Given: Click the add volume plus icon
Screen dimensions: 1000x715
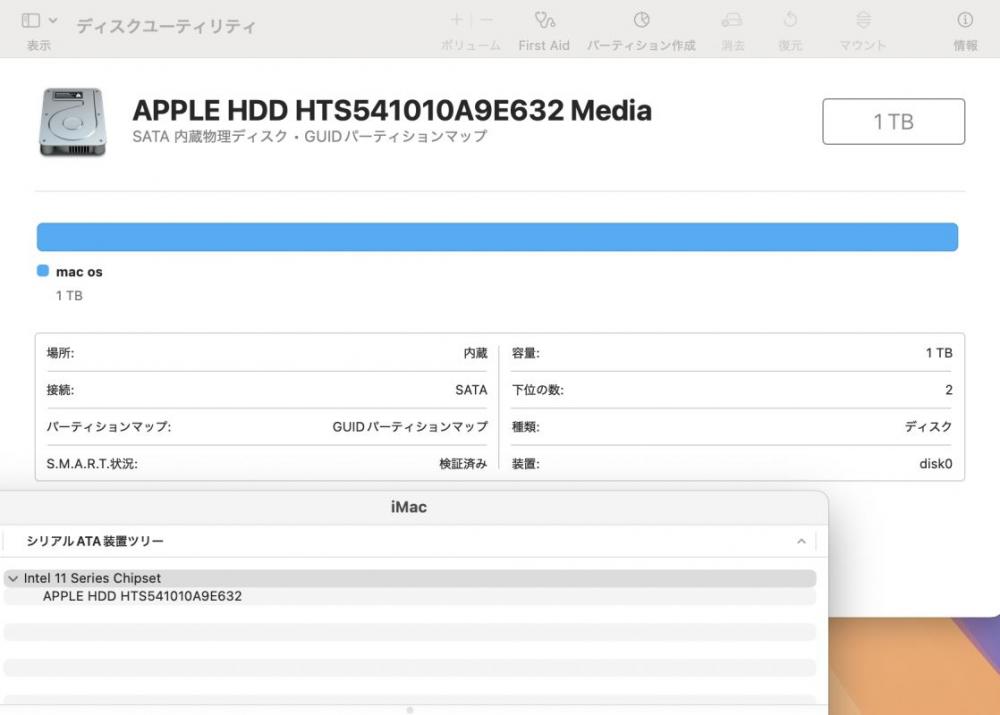Looking at the screenshot, I should coord(456,20).
